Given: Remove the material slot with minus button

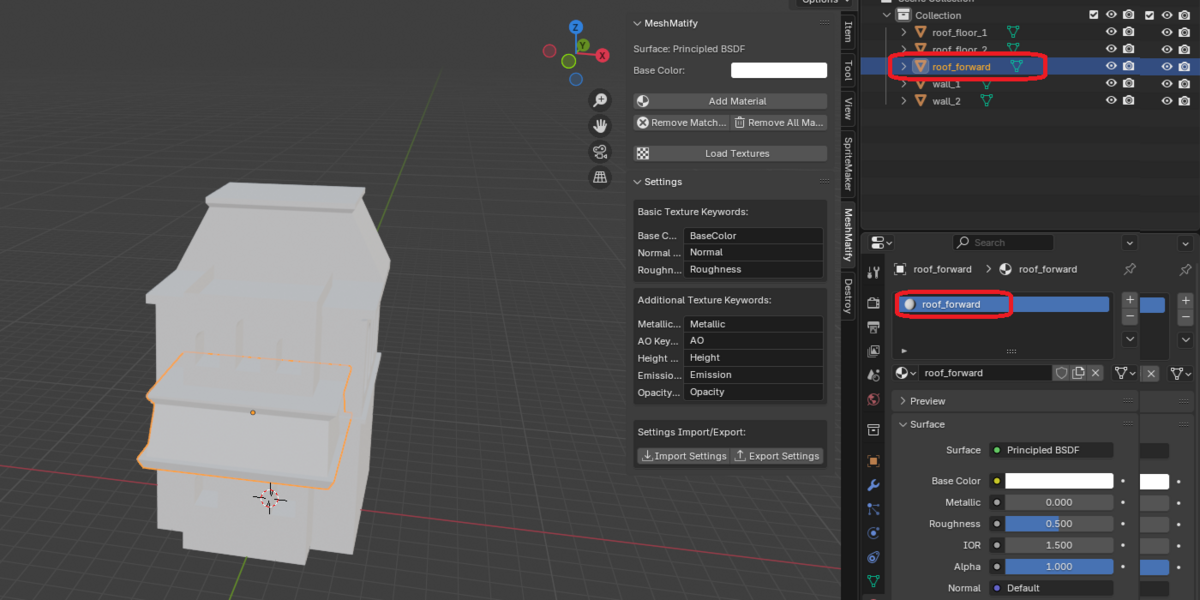Looking at the screenshot, I should [1130, 316].
